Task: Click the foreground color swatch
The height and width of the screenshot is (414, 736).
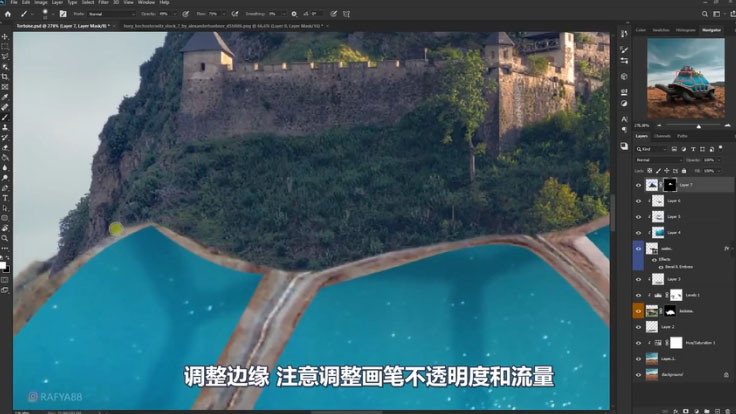Action: (x=4, y=264)
